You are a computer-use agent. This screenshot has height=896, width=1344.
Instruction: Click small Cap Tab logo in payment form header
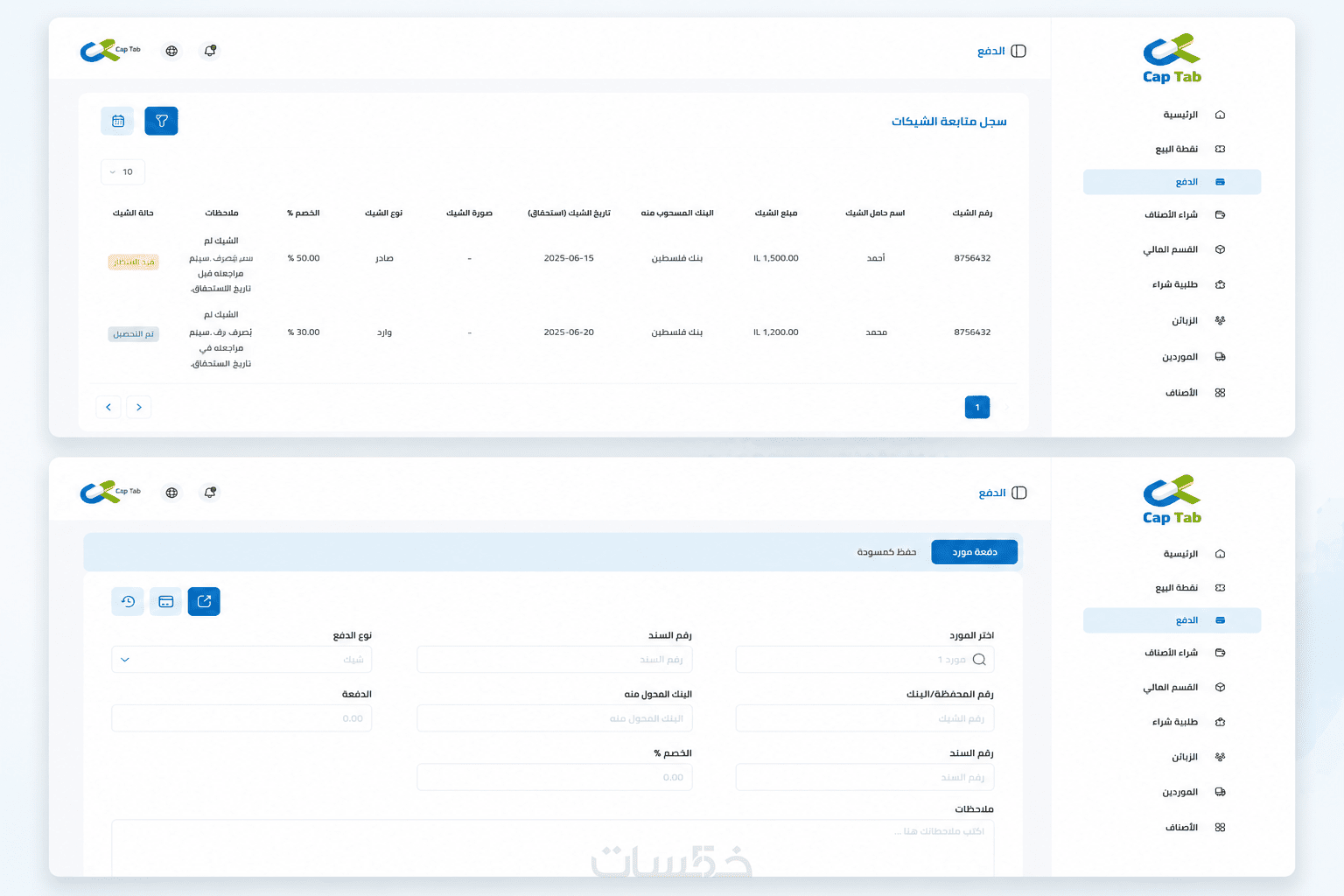(x=110, y=493)
